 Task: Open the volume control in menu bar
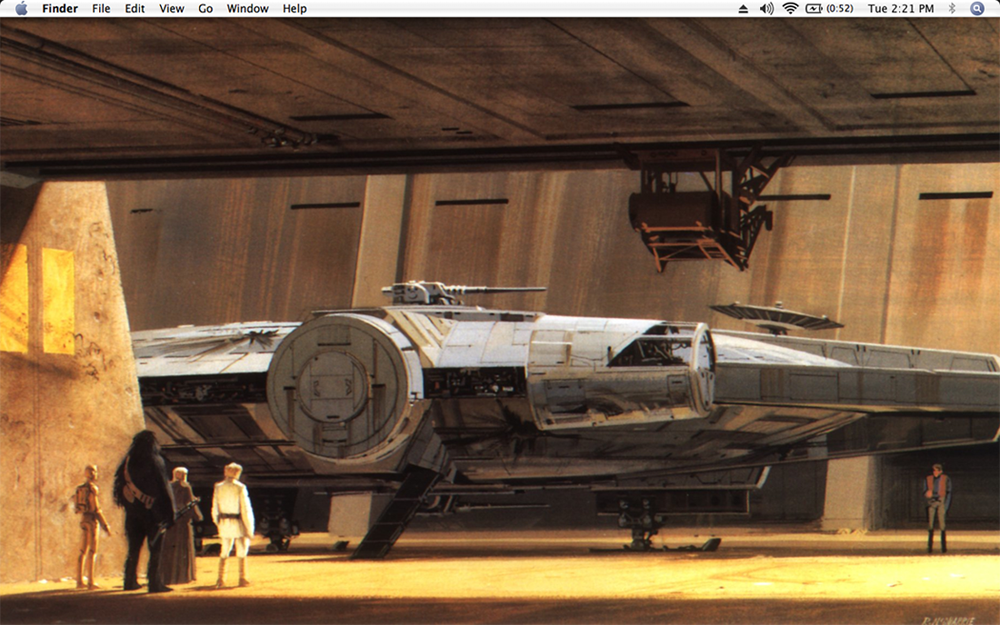pyautogui.click(x=767, y=8)
